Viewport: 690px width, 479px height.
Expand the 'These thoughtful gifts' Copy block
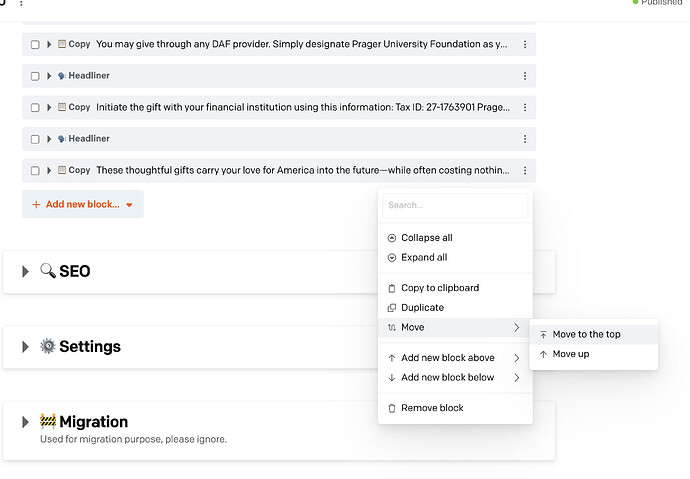coord(49,170)
